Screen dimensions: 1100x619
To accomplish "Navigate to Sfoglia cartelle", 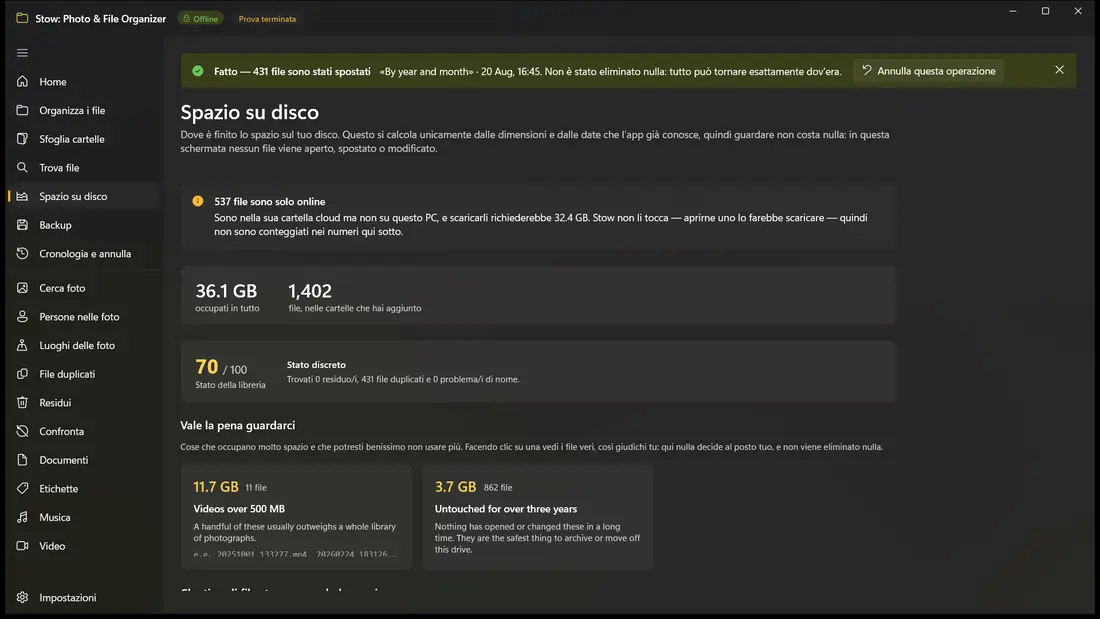I will click(84, 139).
